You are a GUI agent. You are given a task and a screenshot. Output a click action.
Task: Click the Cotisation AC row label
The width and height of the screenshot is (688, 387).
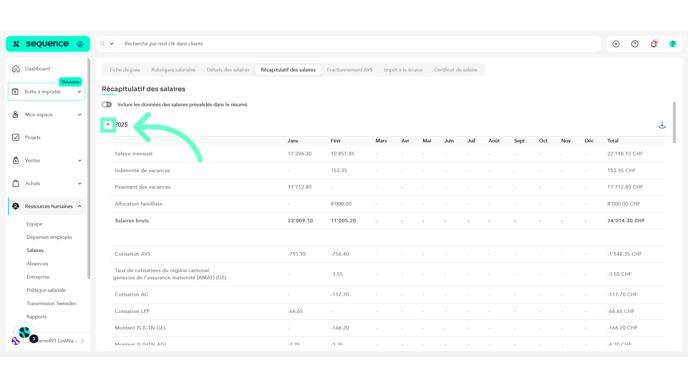(131, 294)
